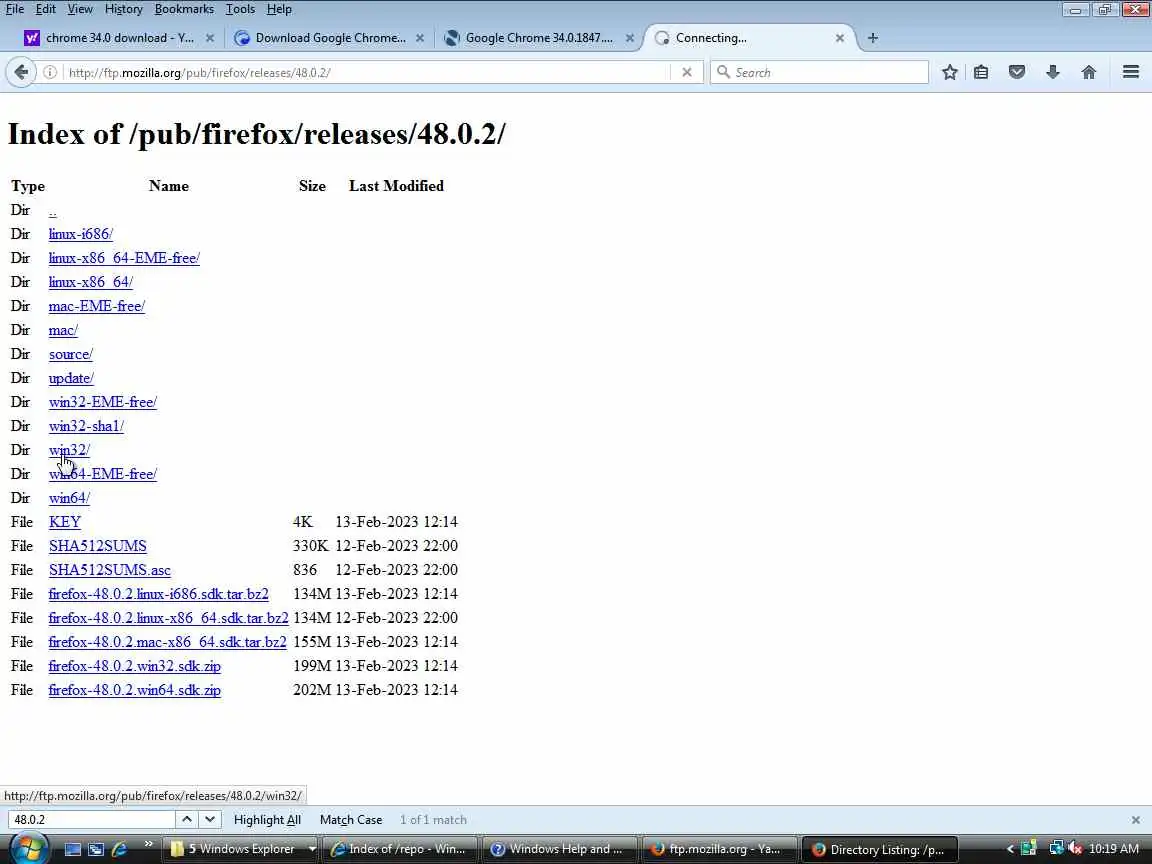The height and width of the screenshot is (864, 1152).
Task: Open the win32/ directory link
Action: point(69,450)
